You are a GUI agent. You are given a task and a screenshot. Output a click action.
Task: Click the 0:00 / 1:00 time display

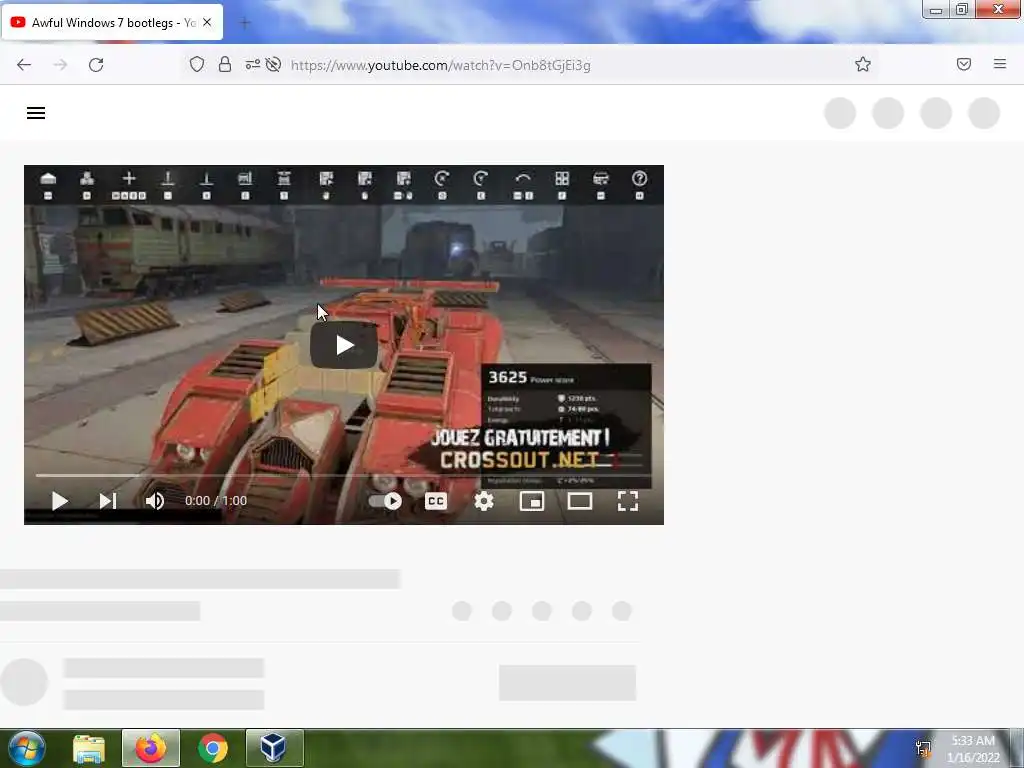(x=216, y=501)
